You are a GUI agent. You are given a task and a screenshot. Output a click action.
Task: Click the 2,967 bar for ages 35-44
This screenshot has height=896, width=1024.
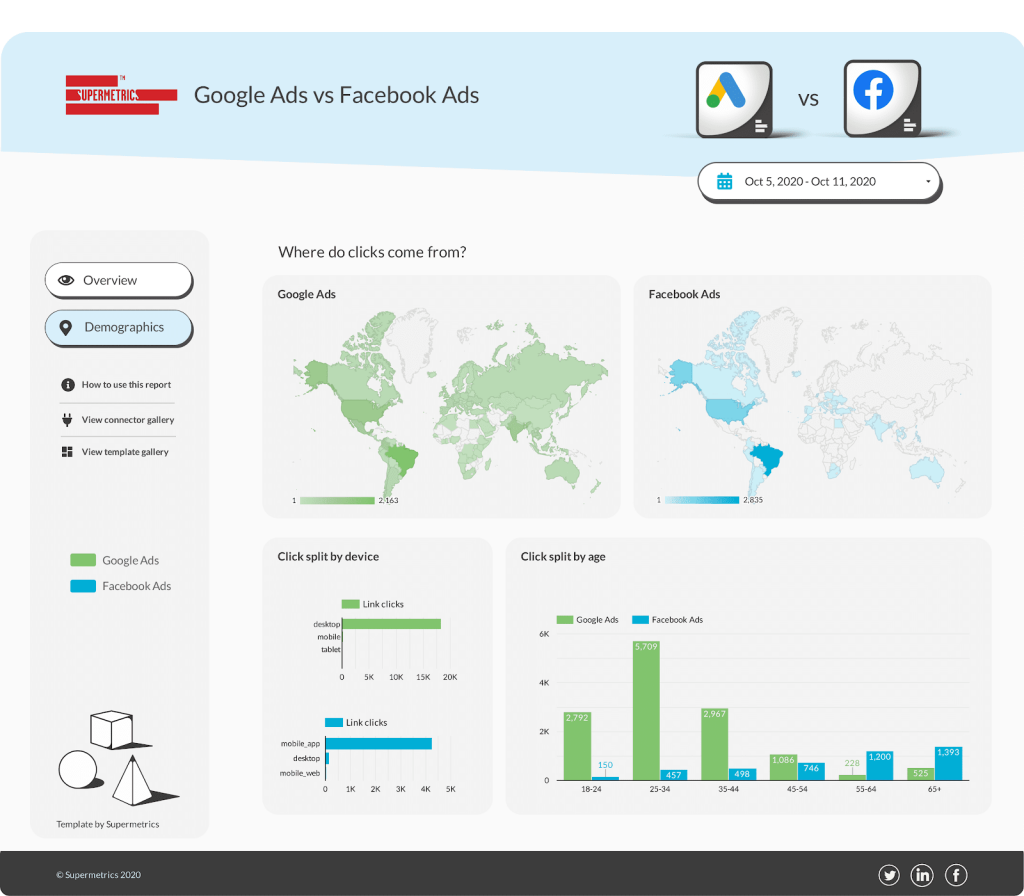(714, 744)
